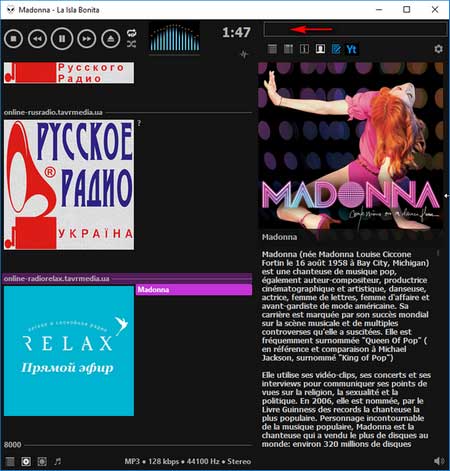Stop playback with the stop button

point(14,39)
